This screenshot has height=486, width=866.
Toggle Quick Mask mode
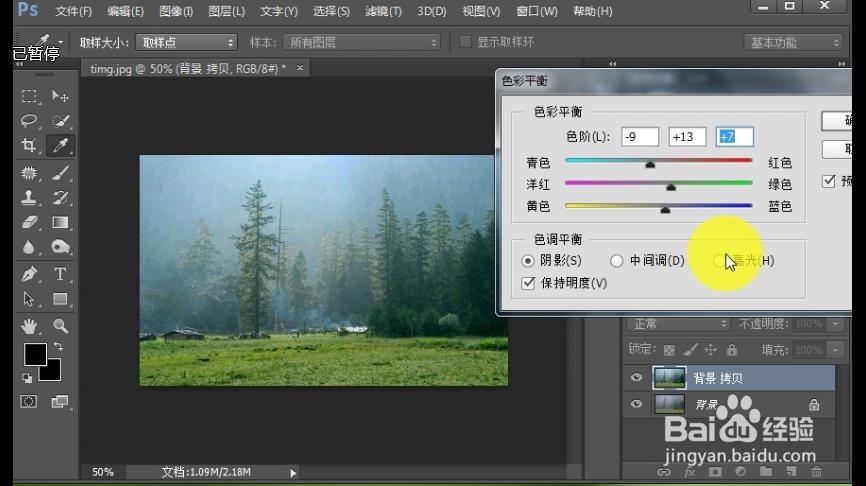29,402
